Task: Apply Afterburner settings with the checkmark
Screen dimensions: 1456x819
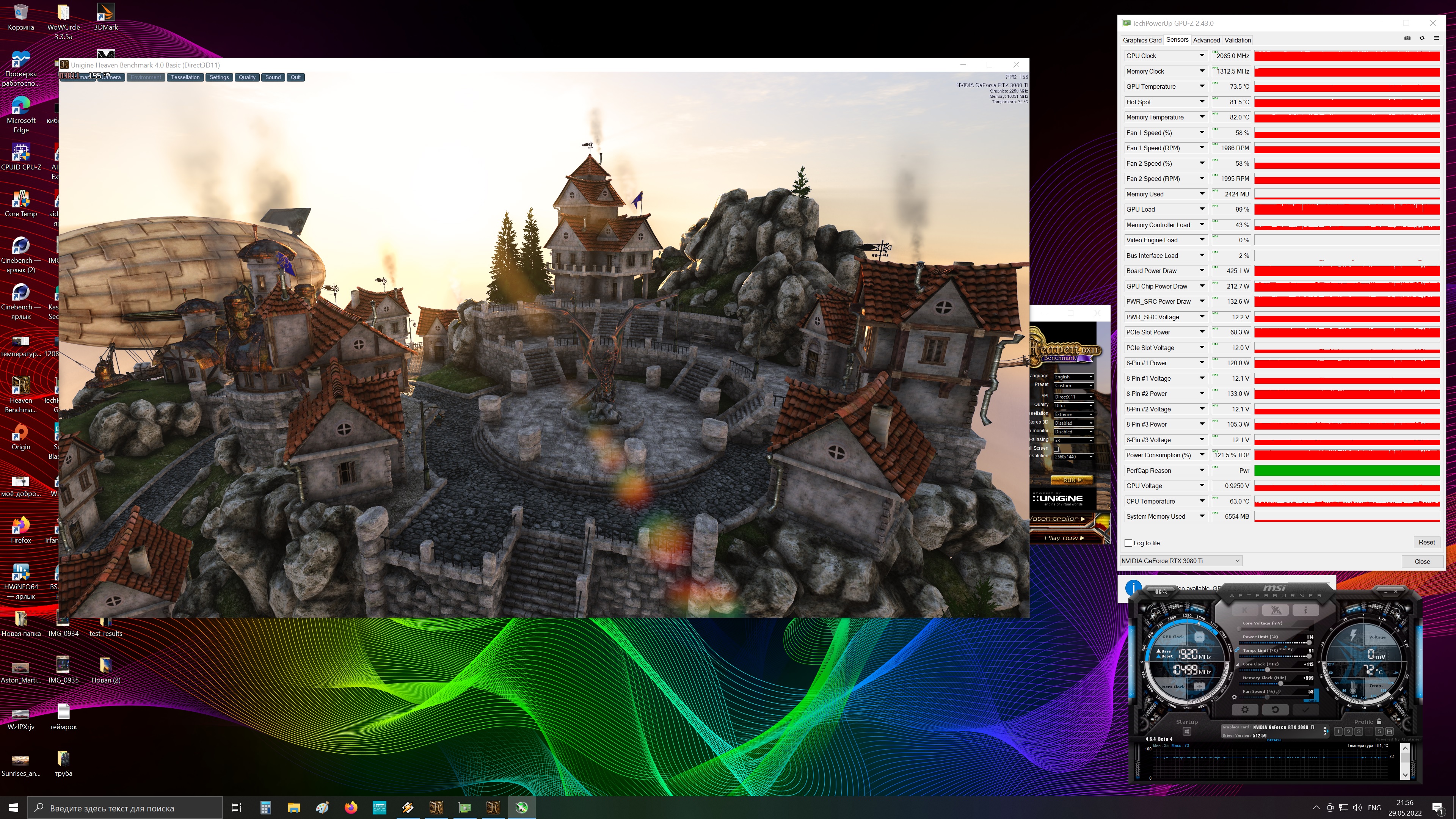Action: [1305, 709]
